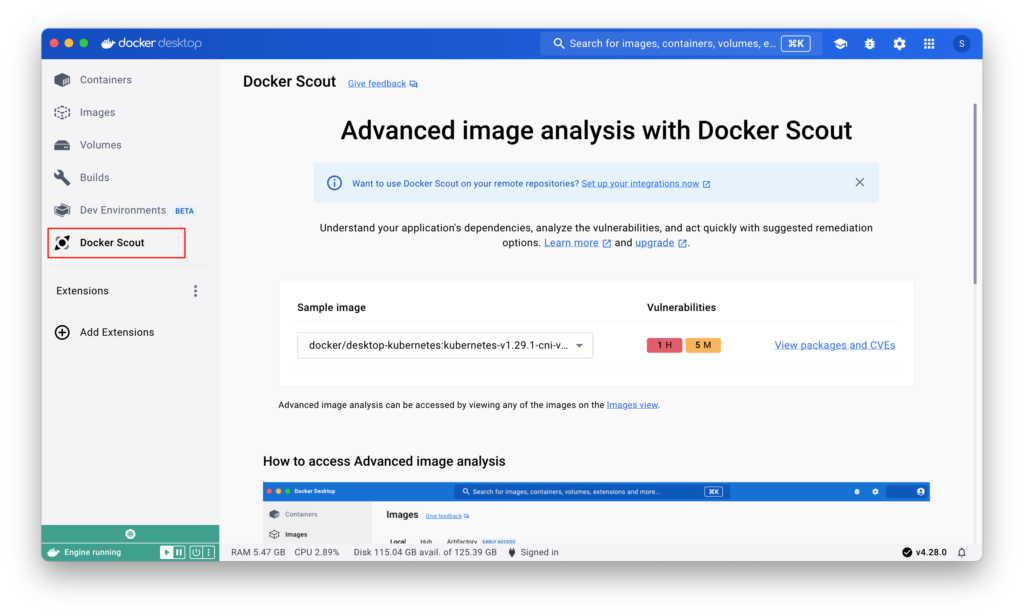Open the Extensions three-dot menu
This screenshot has height=616, width=1024.
click(195, 291)
